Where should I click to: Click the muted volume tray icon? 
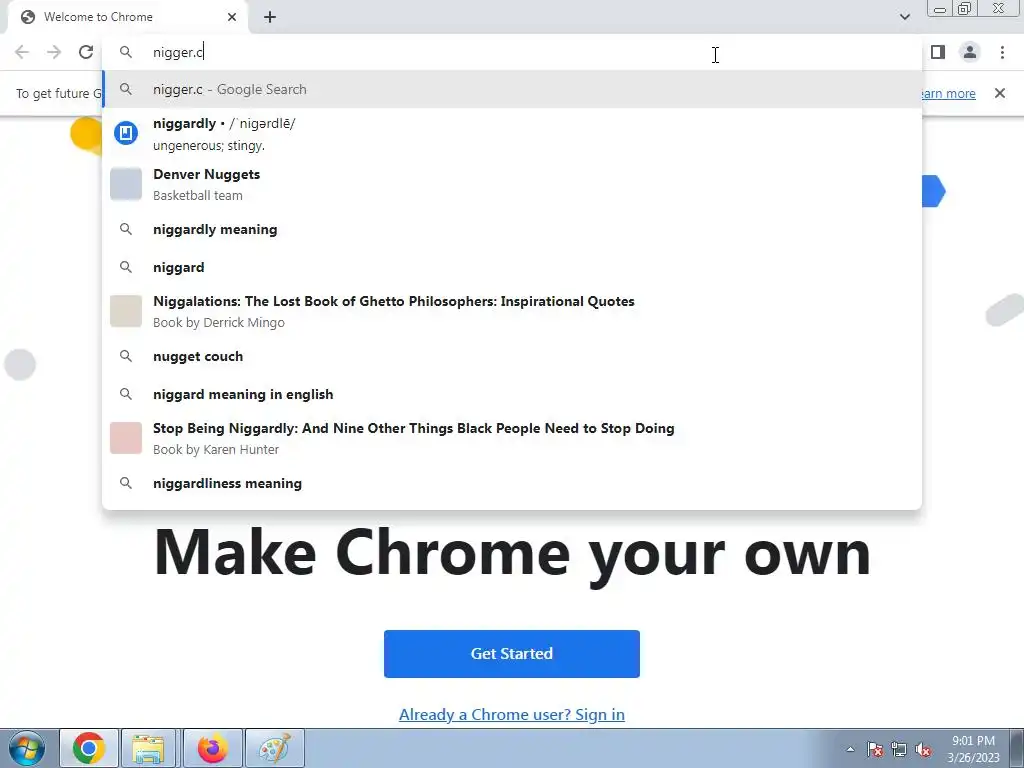pyautogui.click(x=923, y=749)
